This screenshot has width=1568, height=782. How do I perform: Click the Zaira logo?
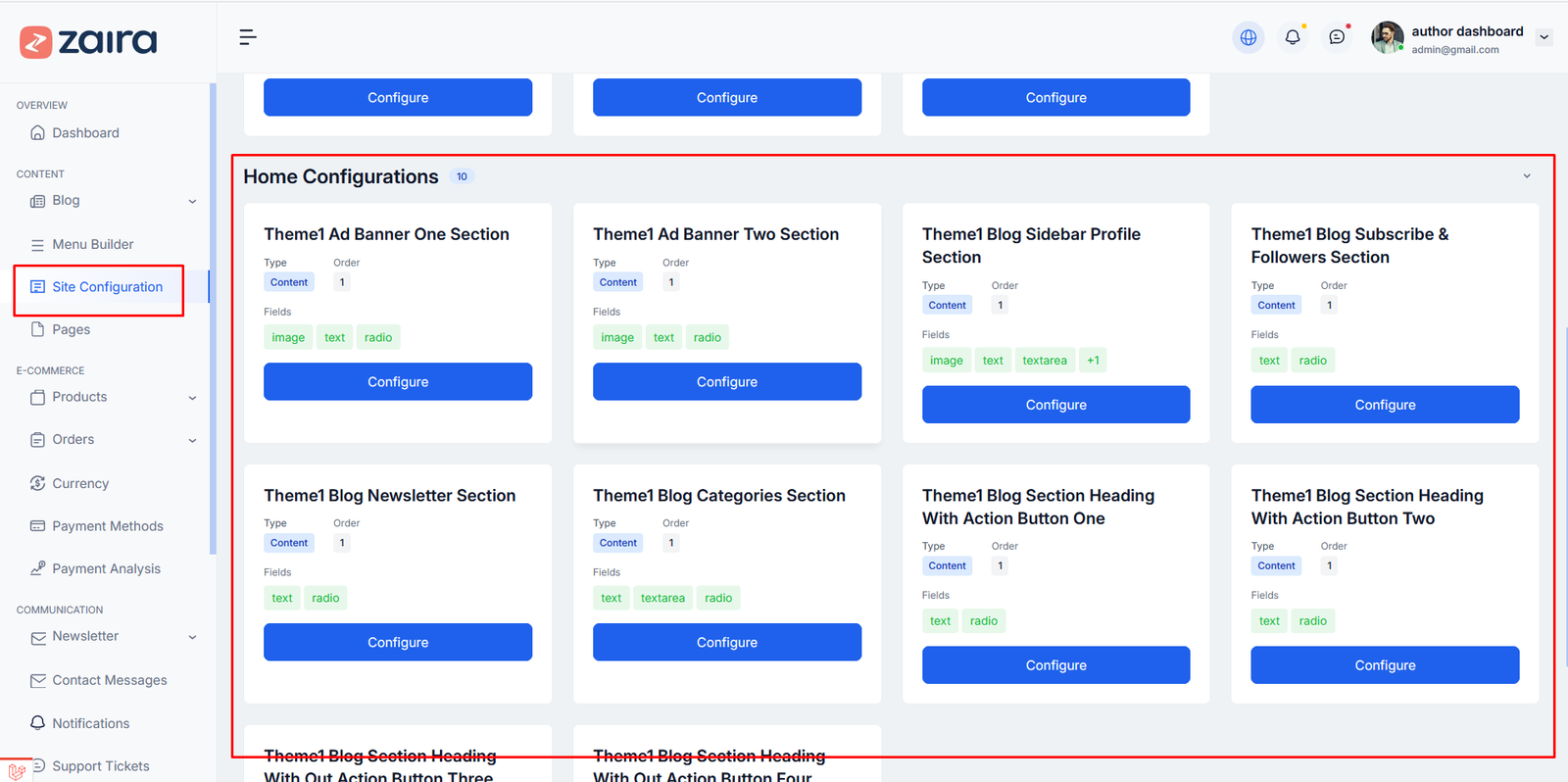tap(88, 41)
